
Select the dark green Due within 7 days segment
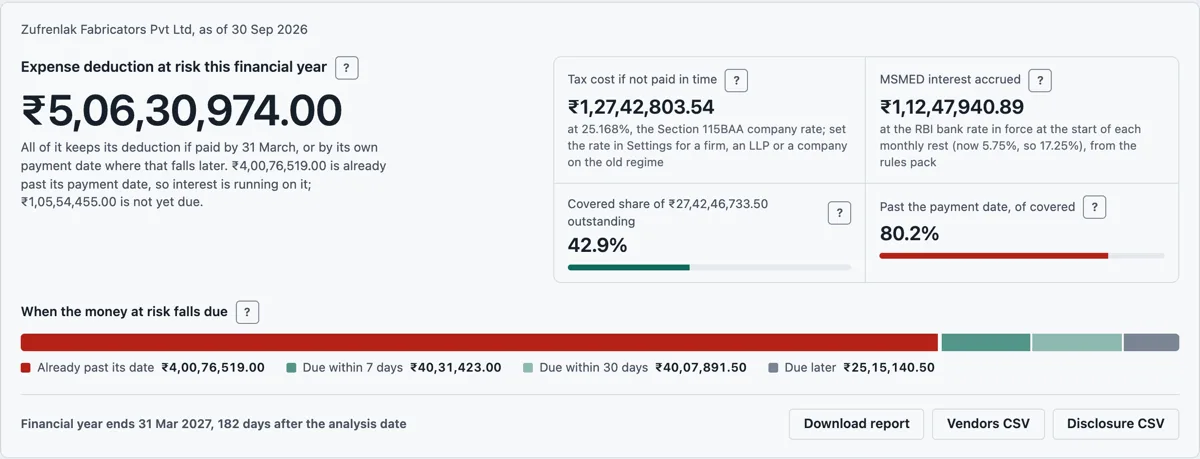click(985, 342)
